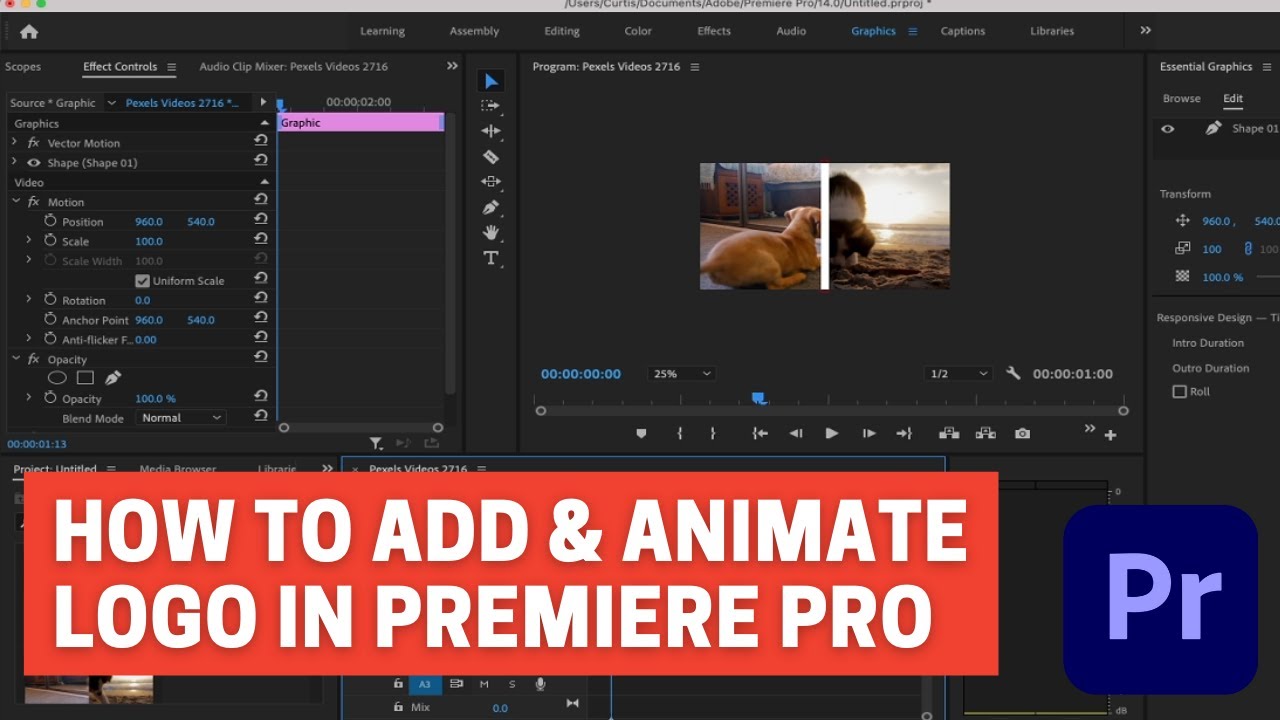Collapse the Opacity effect group
Screen dimensions: 1280x720
click(15, 358)
